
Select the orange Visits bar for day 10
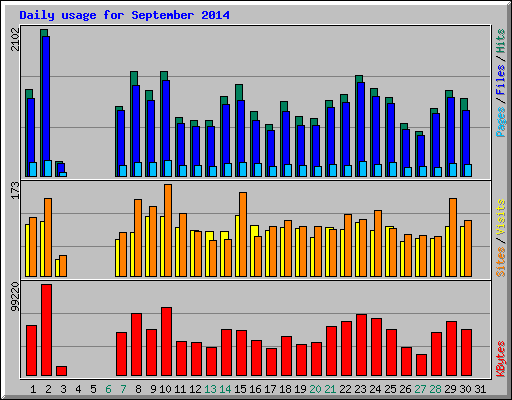[x=168, y=230]
